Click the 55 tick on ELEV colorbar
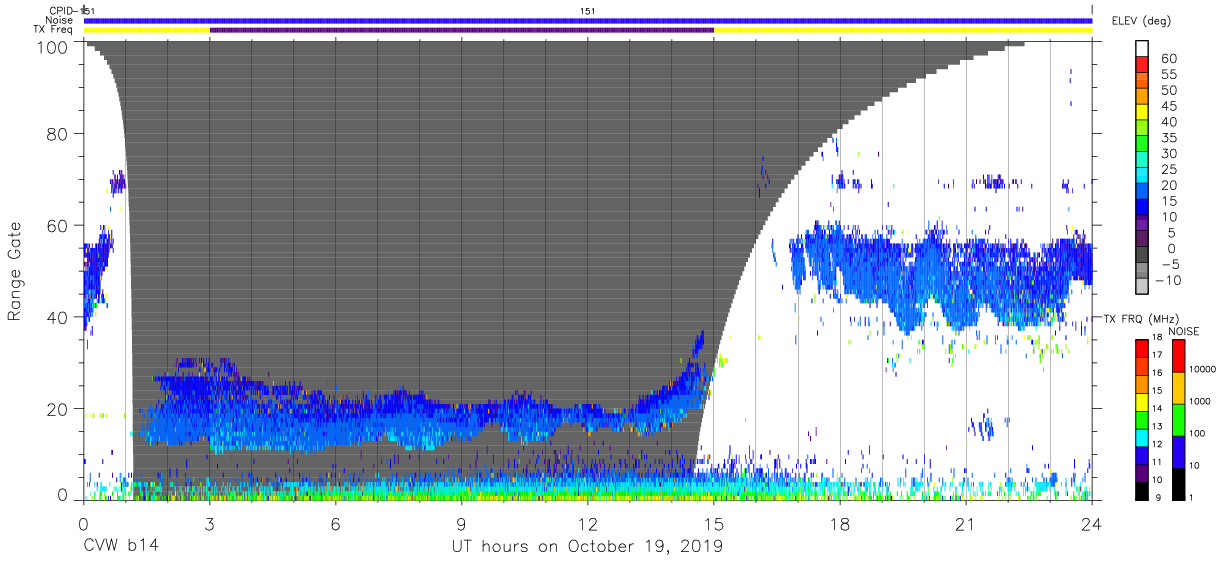The height and width of the screenshot is (567, 1228). coord(1167,75)
